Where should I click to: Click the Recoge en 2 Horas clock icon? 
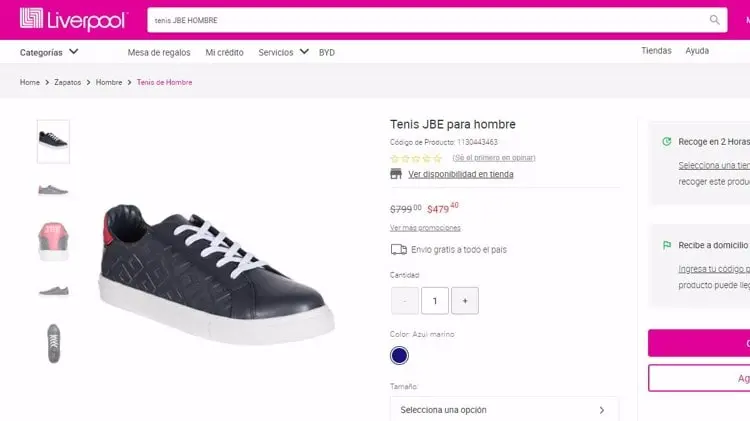tap(666, 142)
